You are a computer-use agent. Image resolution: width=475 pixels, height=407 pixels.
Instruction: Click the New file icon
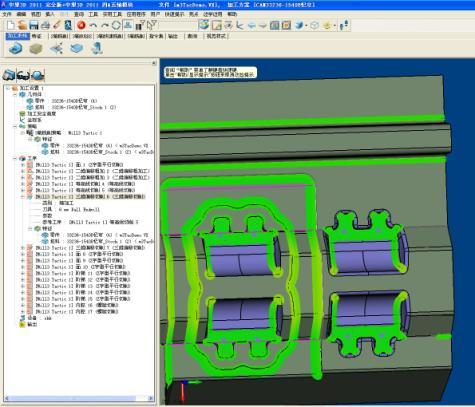tap(10, 25)
